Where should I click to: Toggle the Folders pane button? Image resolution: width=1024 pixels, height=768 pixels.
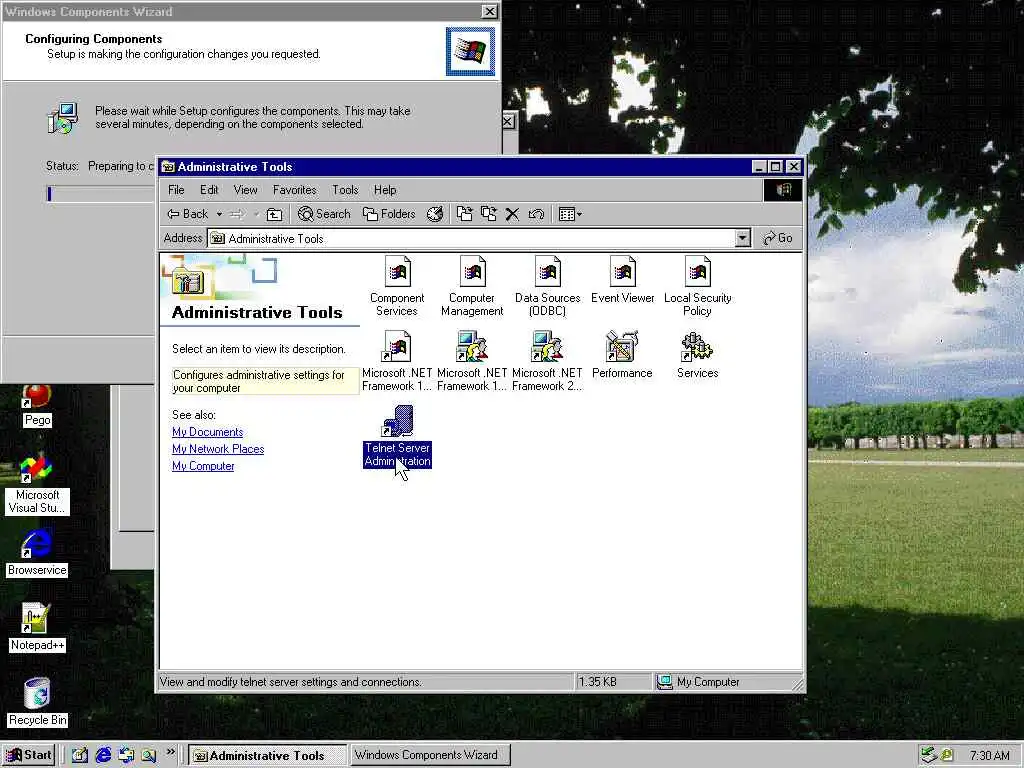tap(389, 214)
